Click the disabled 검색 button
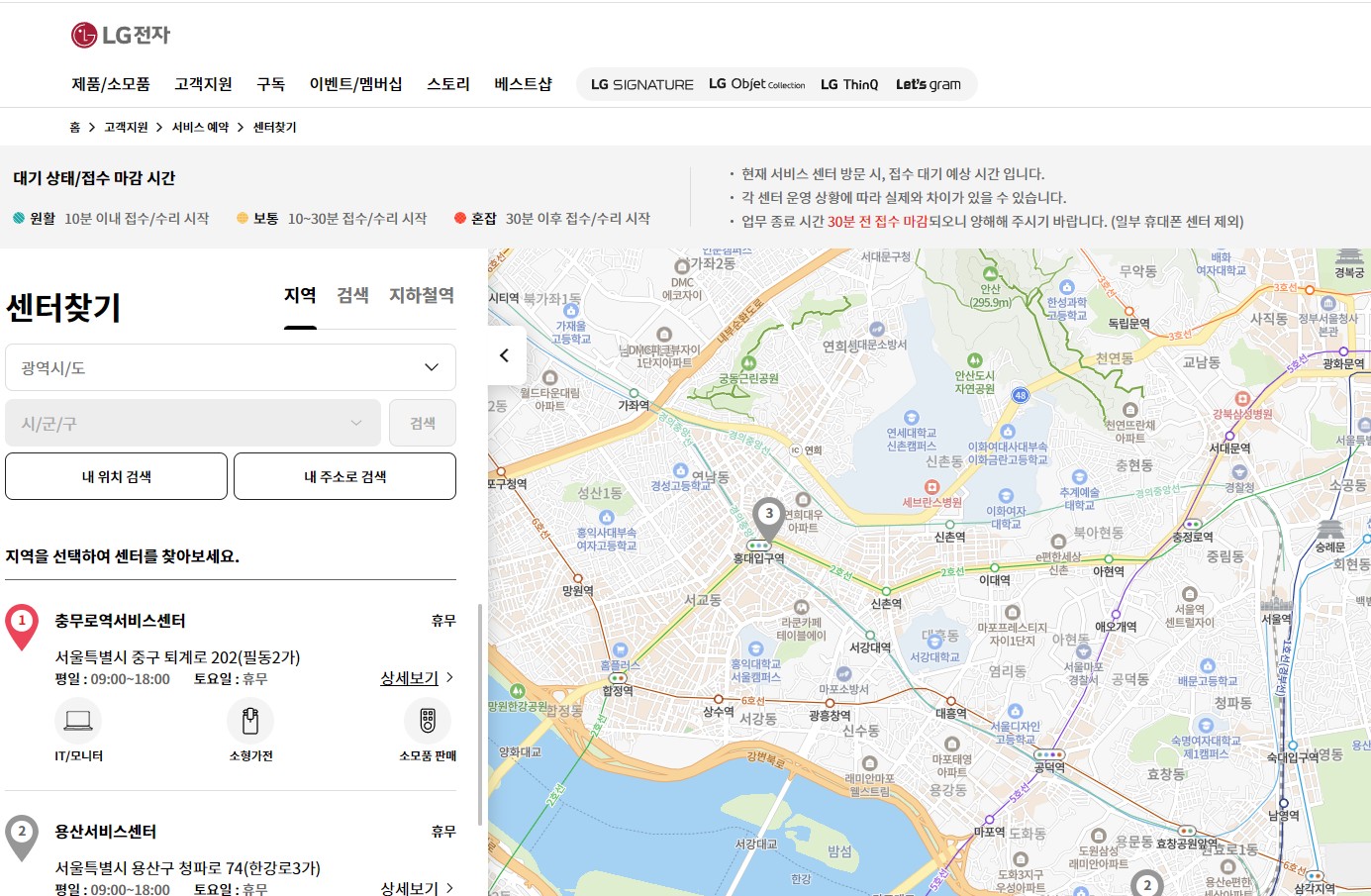Screen dimensions: 1371x896 [423, 423]
